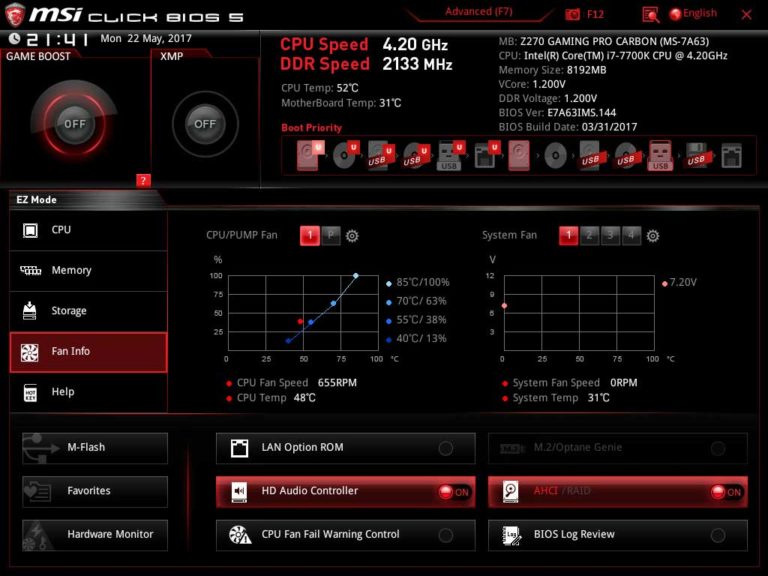Switch off the HD Audio Controller toggle

454,492
